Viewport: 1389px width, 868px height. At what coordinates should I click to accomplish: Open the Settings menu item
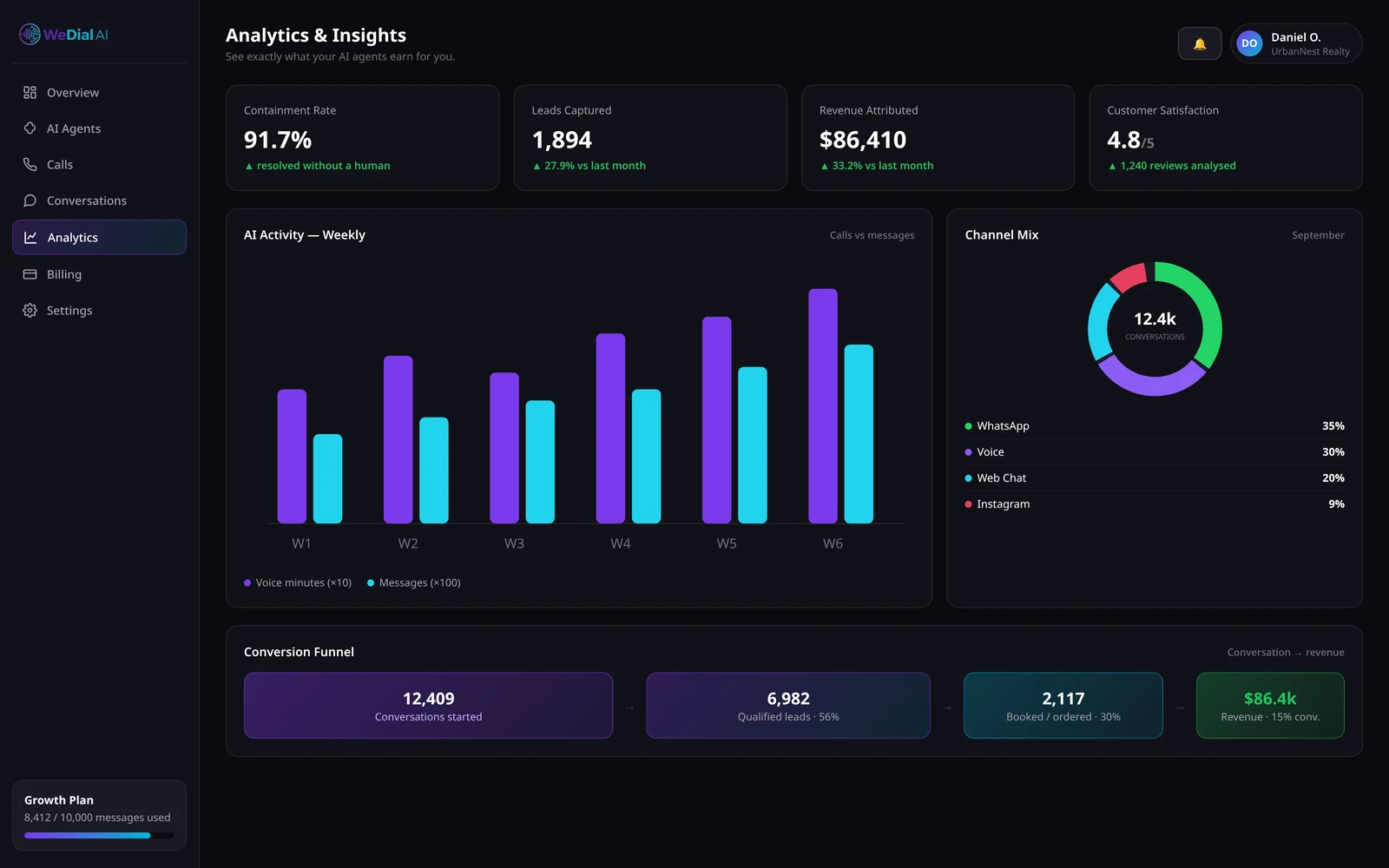click(99, 310)
